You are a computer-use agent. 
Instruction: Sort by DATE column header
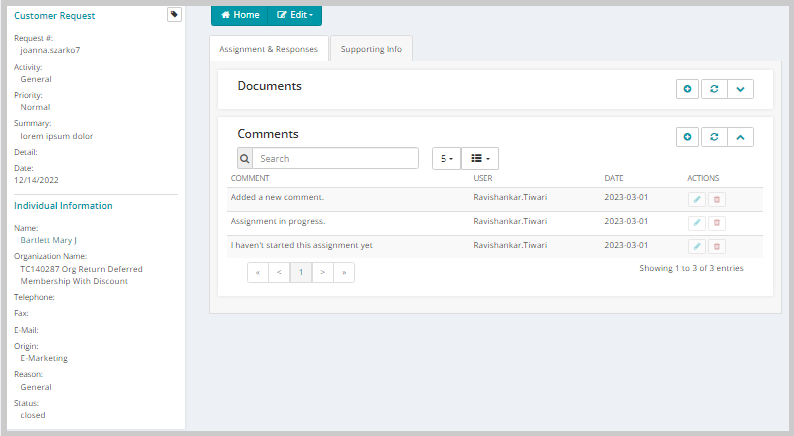(x=614, y=178)
